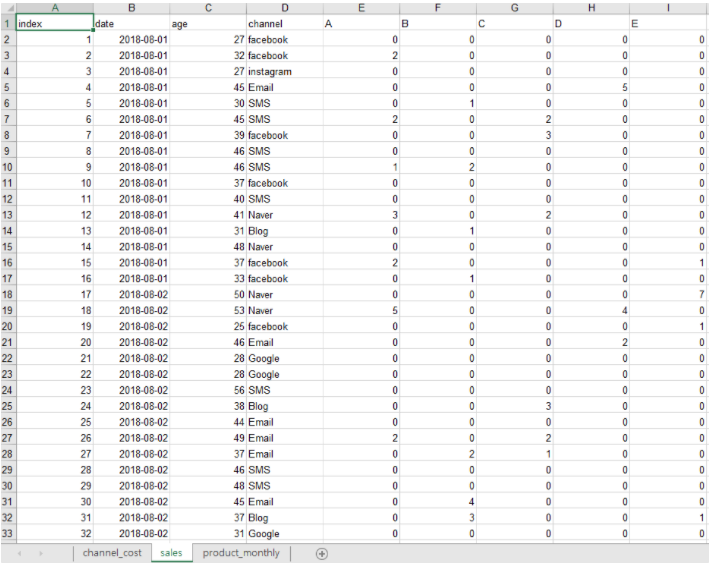The image size is (724, 564).
Task: Click the select-all corner triangle
Action: coord(8,8)
